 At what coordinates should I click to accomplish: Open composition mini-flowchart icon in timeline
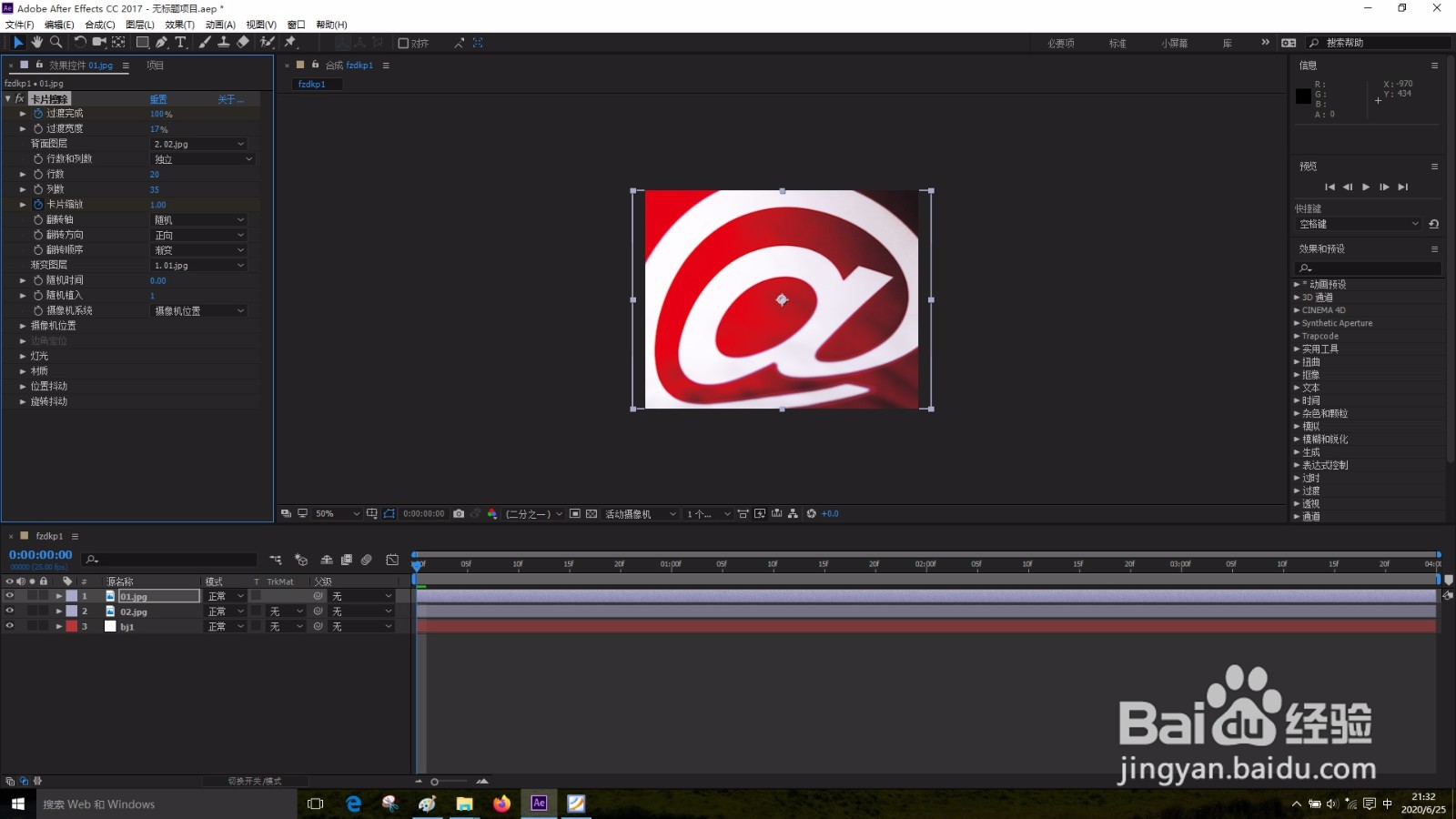pyautogui.click(x=276, y=560)
